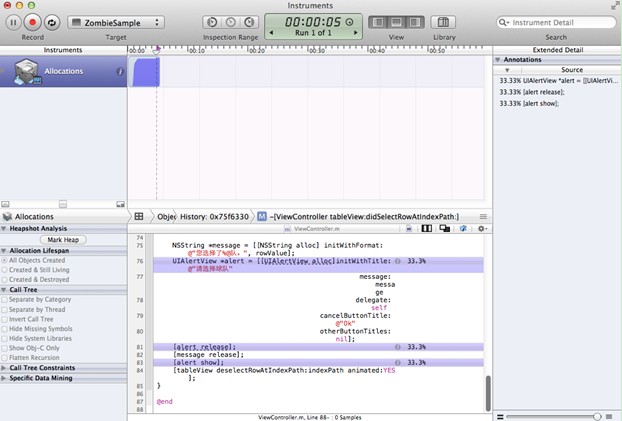622x421 pixels.
Task: Click info icon on [alert release] line
Action: tap(397, 347)
